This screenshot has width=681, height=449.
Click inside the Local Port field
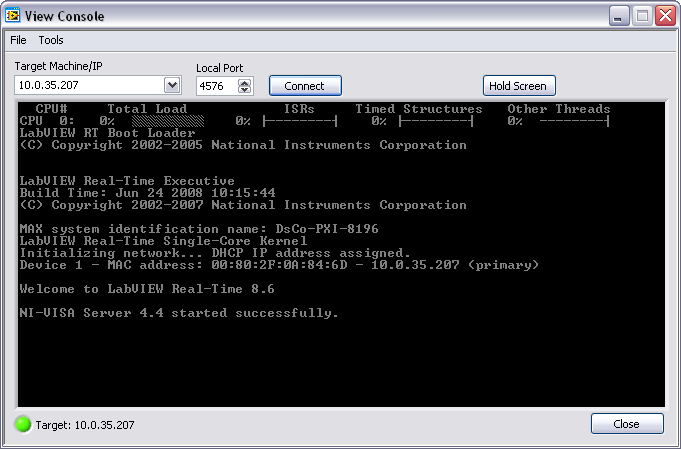(216, 87)
